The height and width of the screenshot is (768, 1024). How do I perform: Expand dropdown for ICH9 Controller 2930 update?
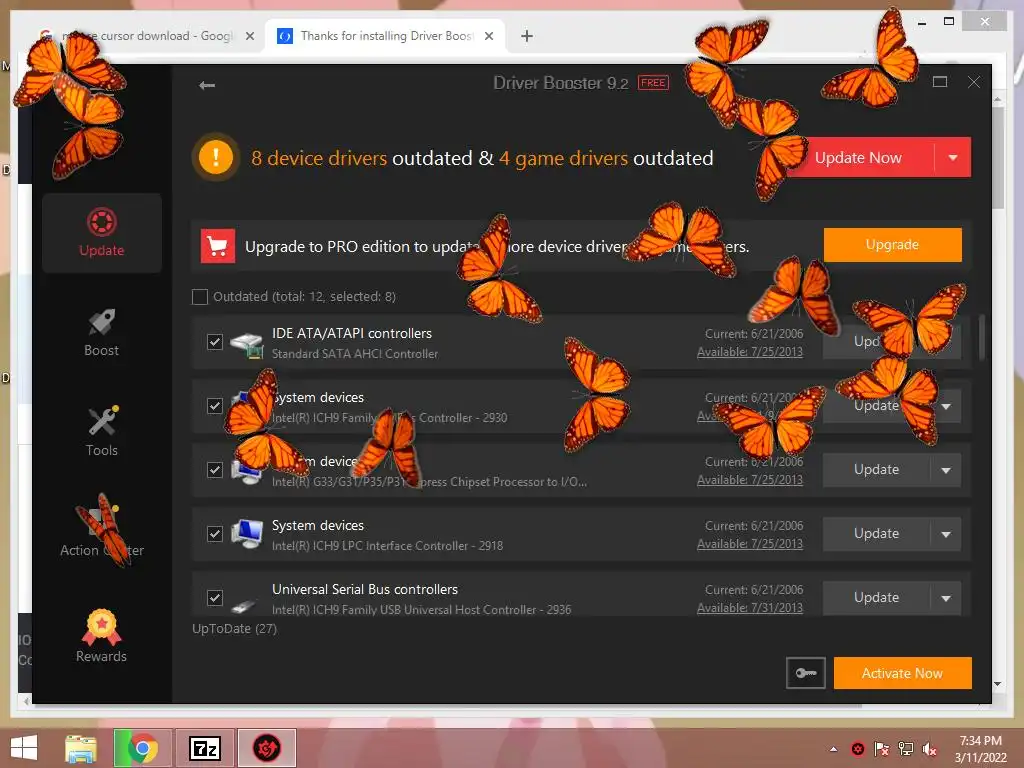pos(946,406)
